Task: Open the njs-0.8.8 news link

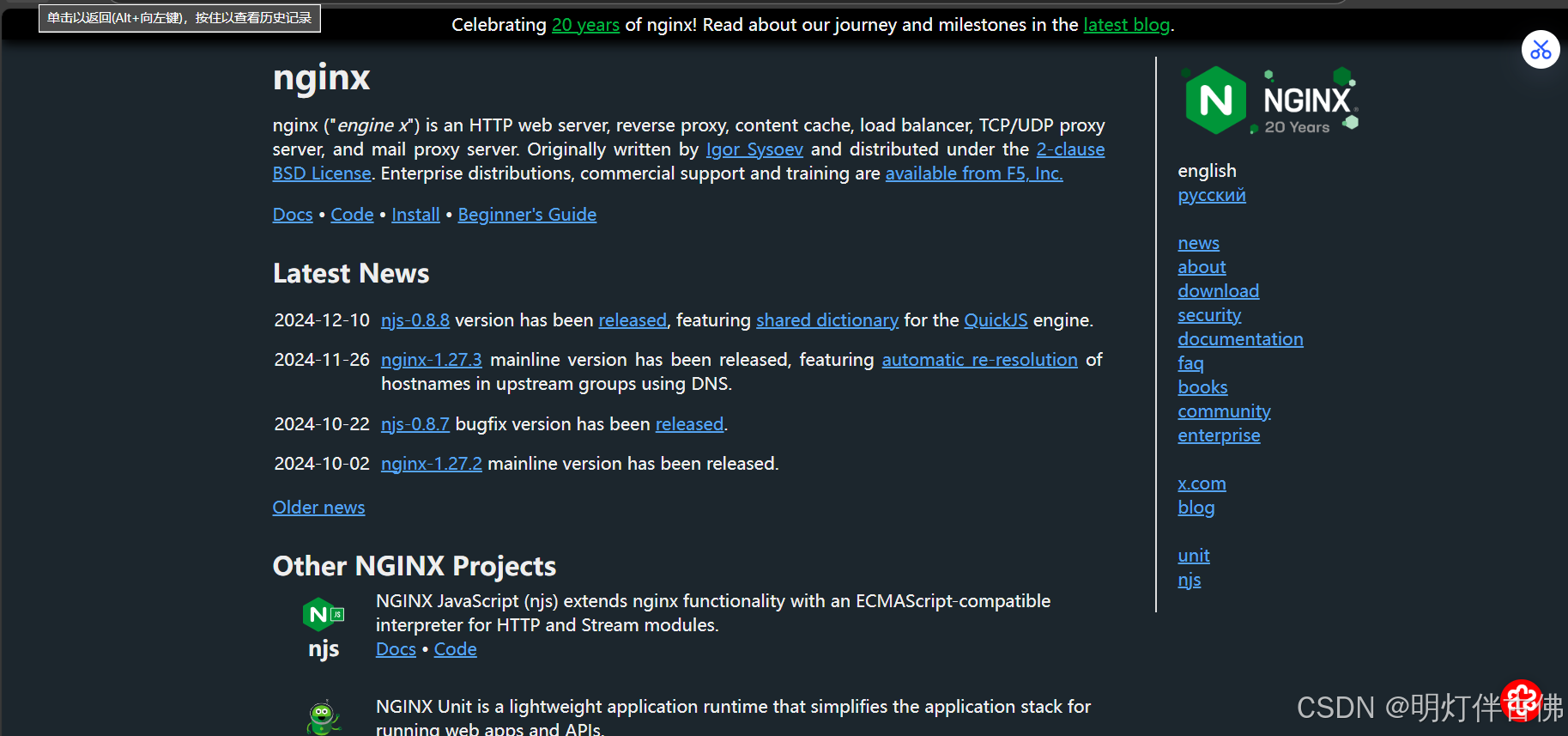Action: click(415, 320)
